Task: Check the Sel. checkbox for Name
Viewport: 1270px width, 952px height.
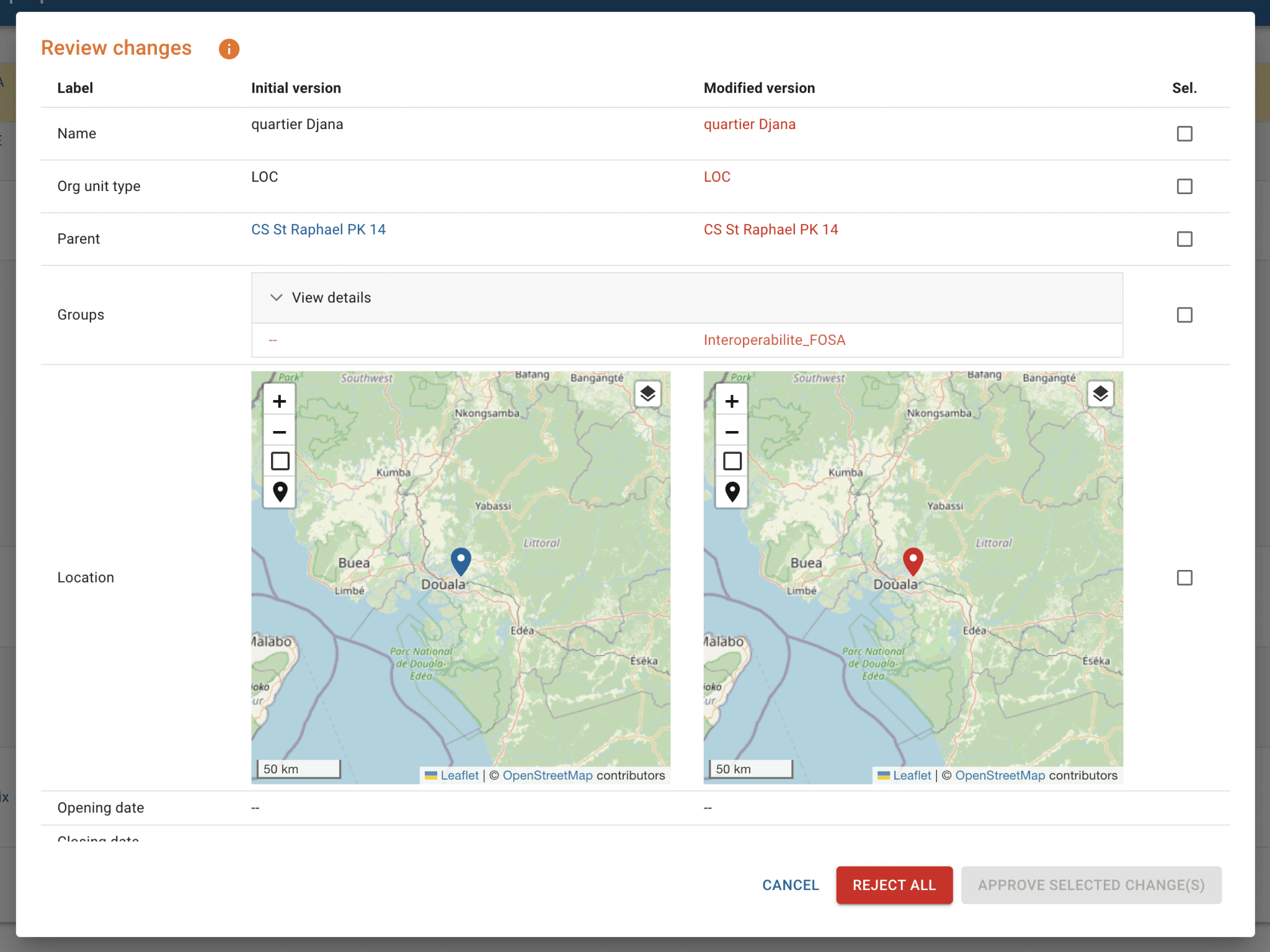Action: click(x=1185, y=133)
